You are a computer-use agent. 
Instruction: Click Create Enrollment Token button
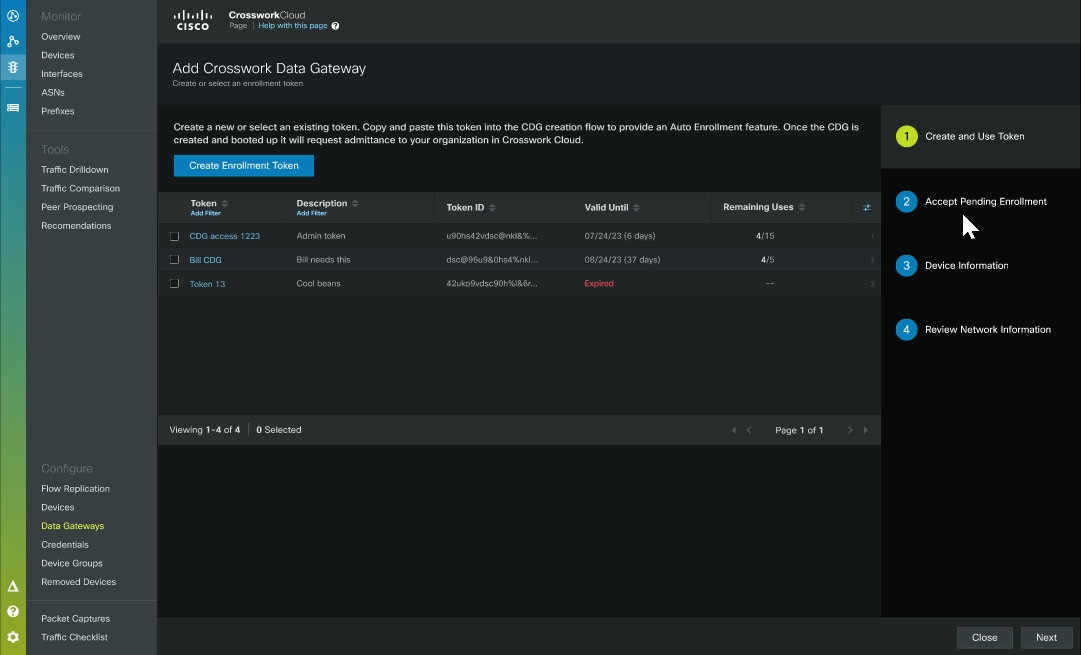244,165
